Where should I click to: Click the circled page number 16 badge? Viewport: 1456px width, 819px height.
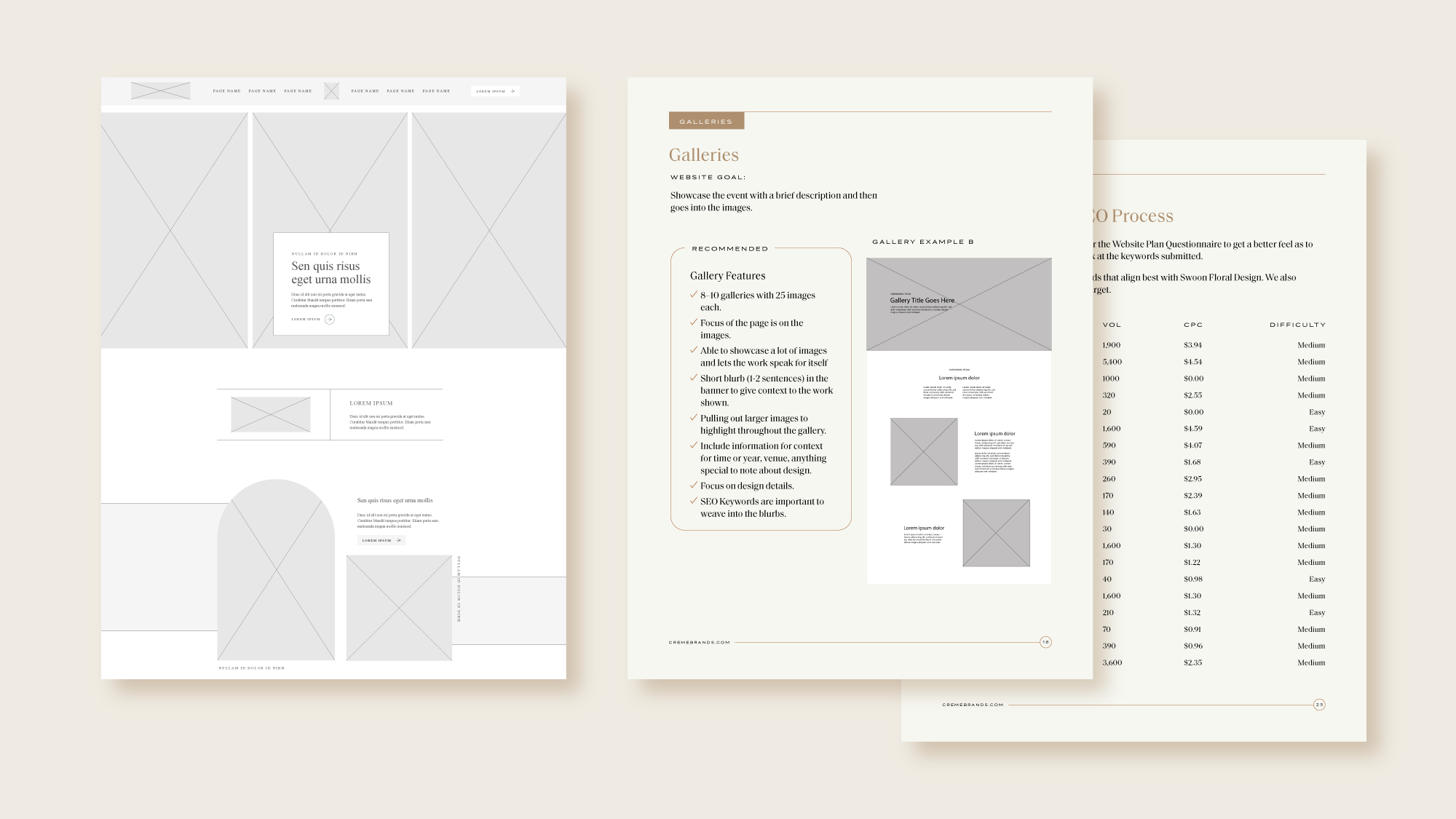(1046, 641)
